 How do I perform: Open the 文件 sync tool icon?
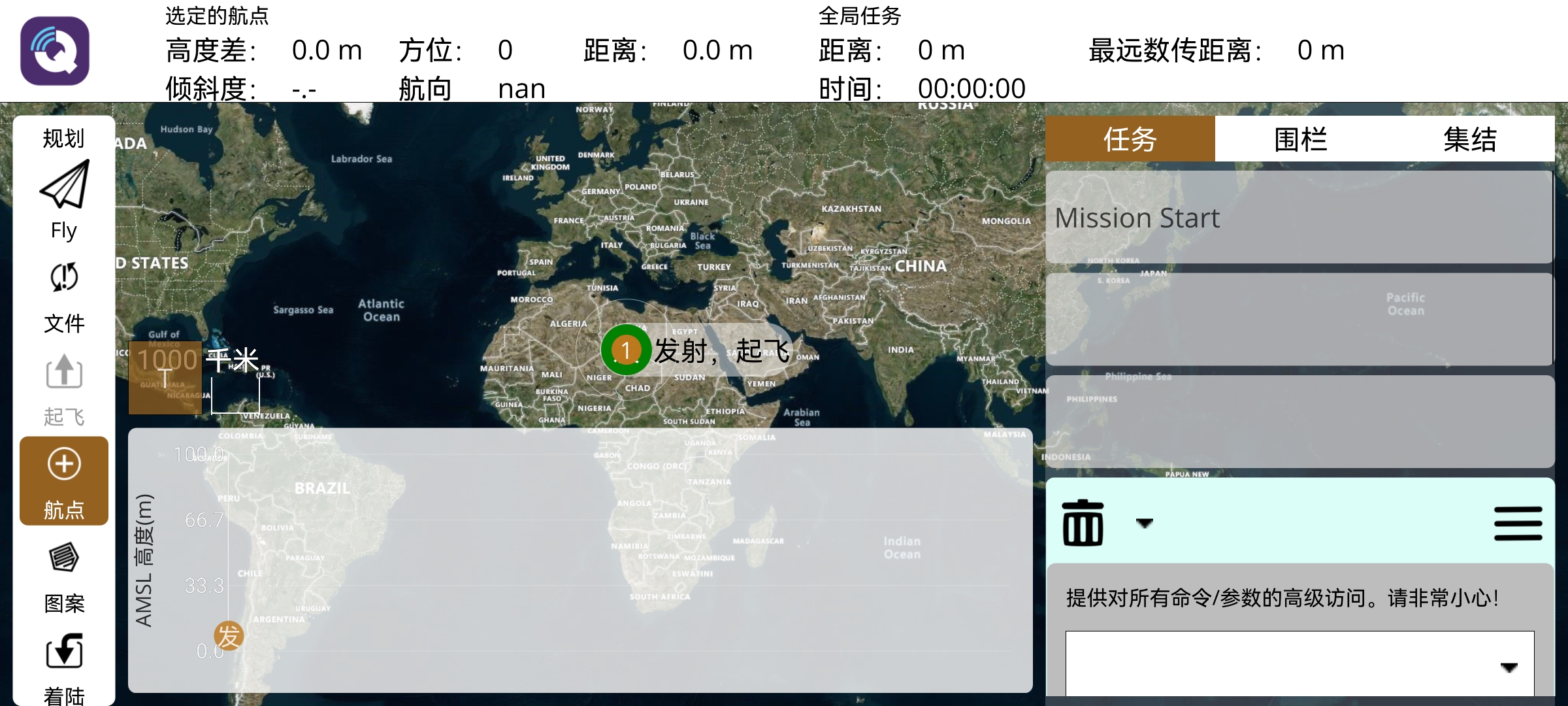click(63, 277)
